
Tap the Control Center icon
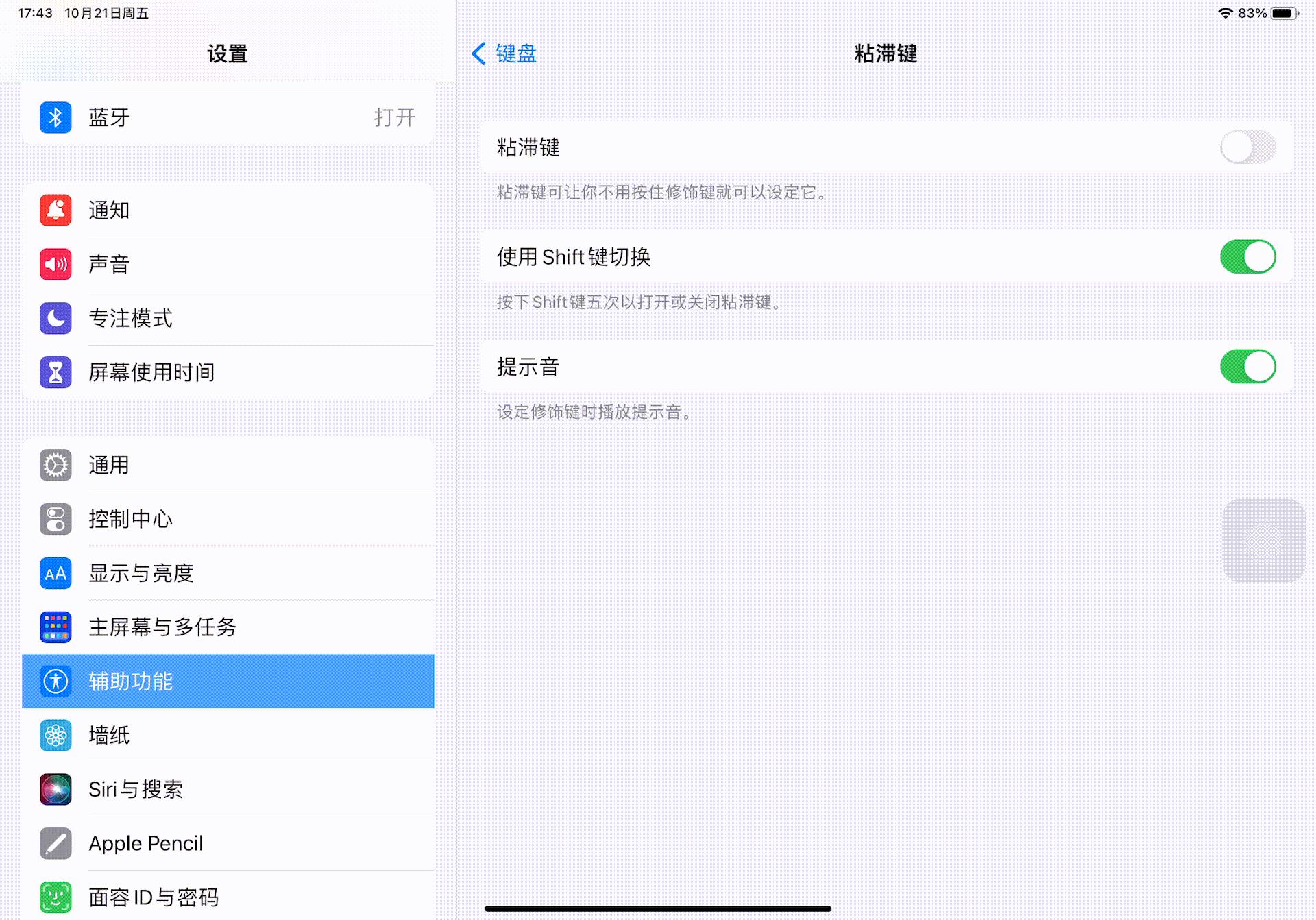coord(56,519)
